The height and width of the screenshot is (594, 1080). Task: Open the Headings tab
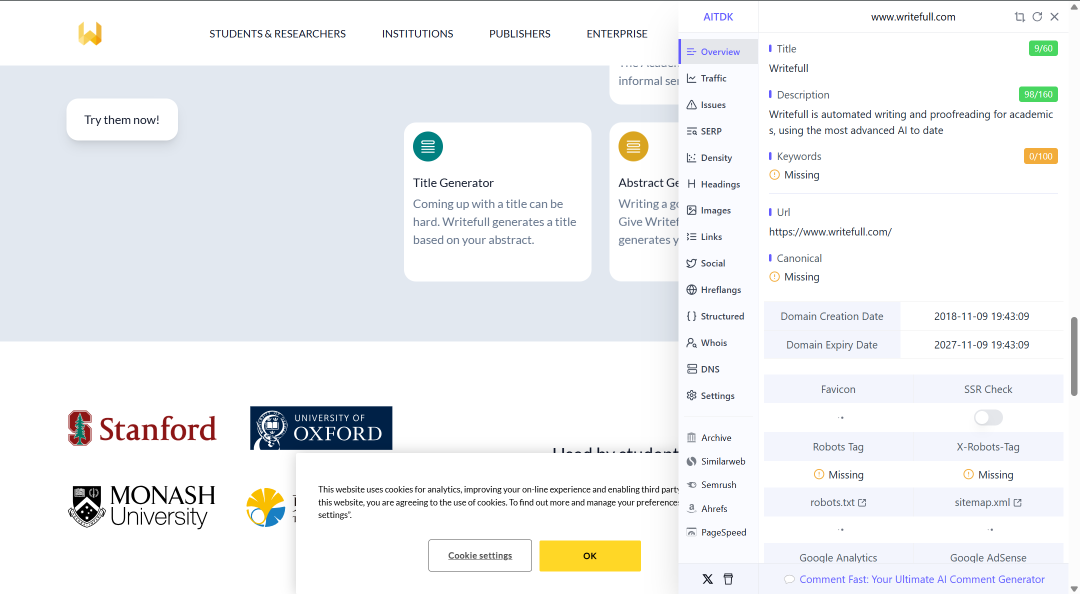point(718,184)
